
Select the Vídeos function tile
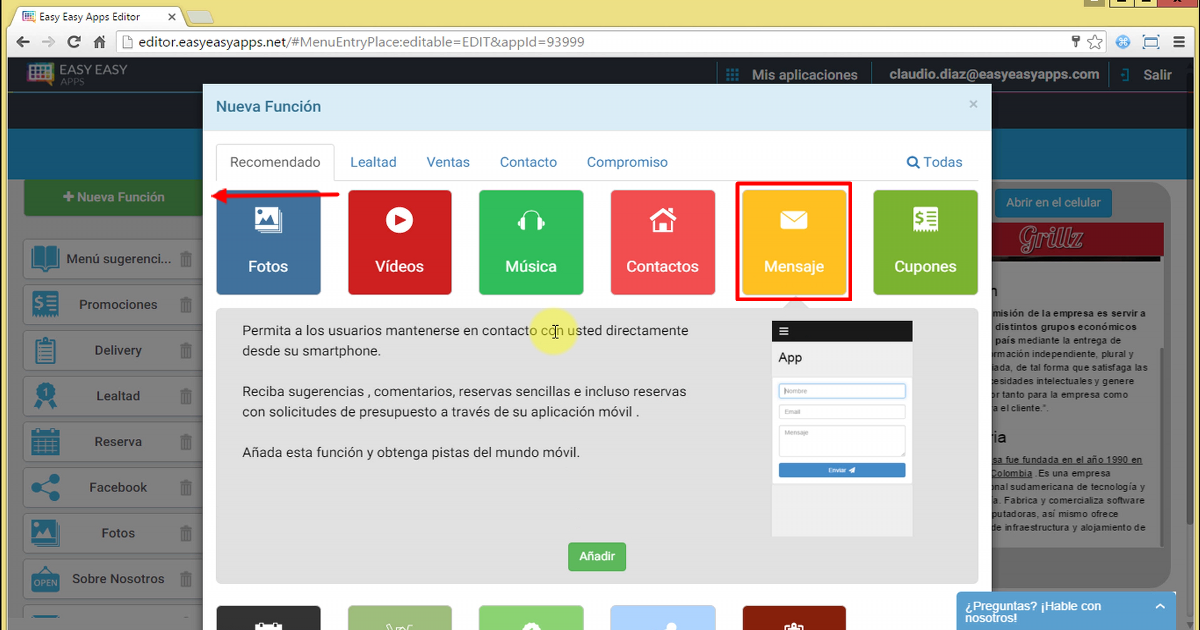point(399,242)
